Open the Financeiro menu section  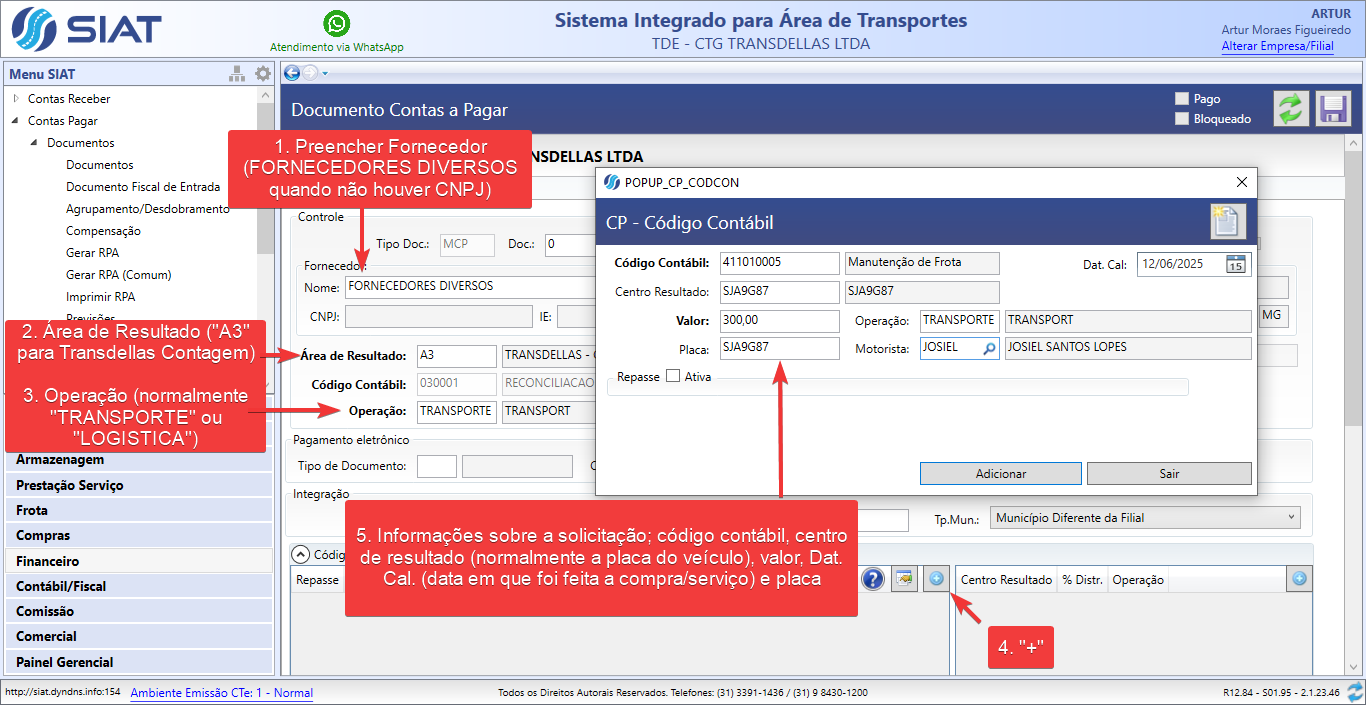point(47,561)
